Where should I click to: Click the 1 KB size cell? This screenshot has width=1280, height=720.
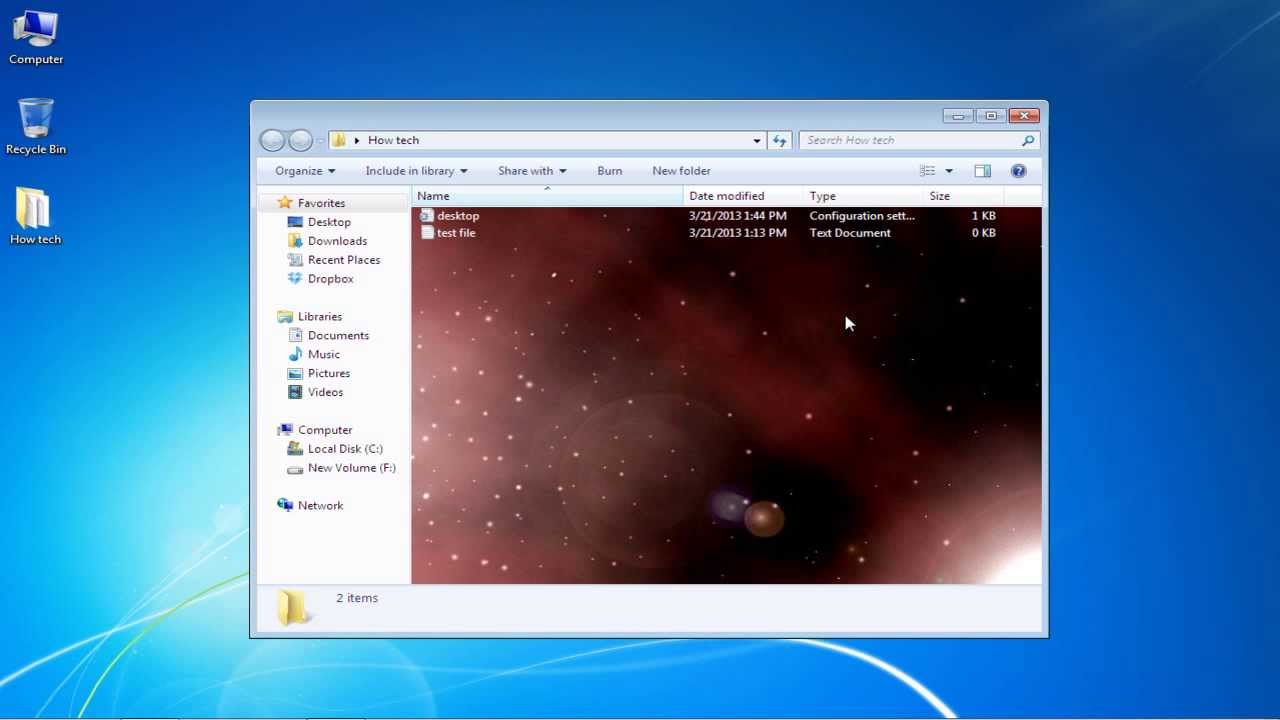click(x=983, y=215)
